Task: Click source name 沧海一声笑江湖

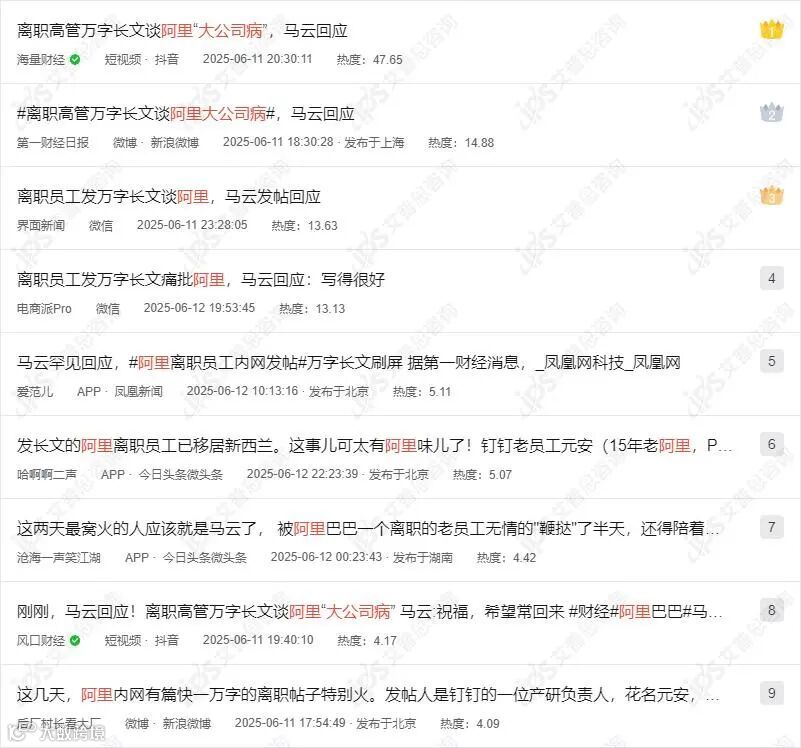Action: pyautogui.click(x=59, y=557)
